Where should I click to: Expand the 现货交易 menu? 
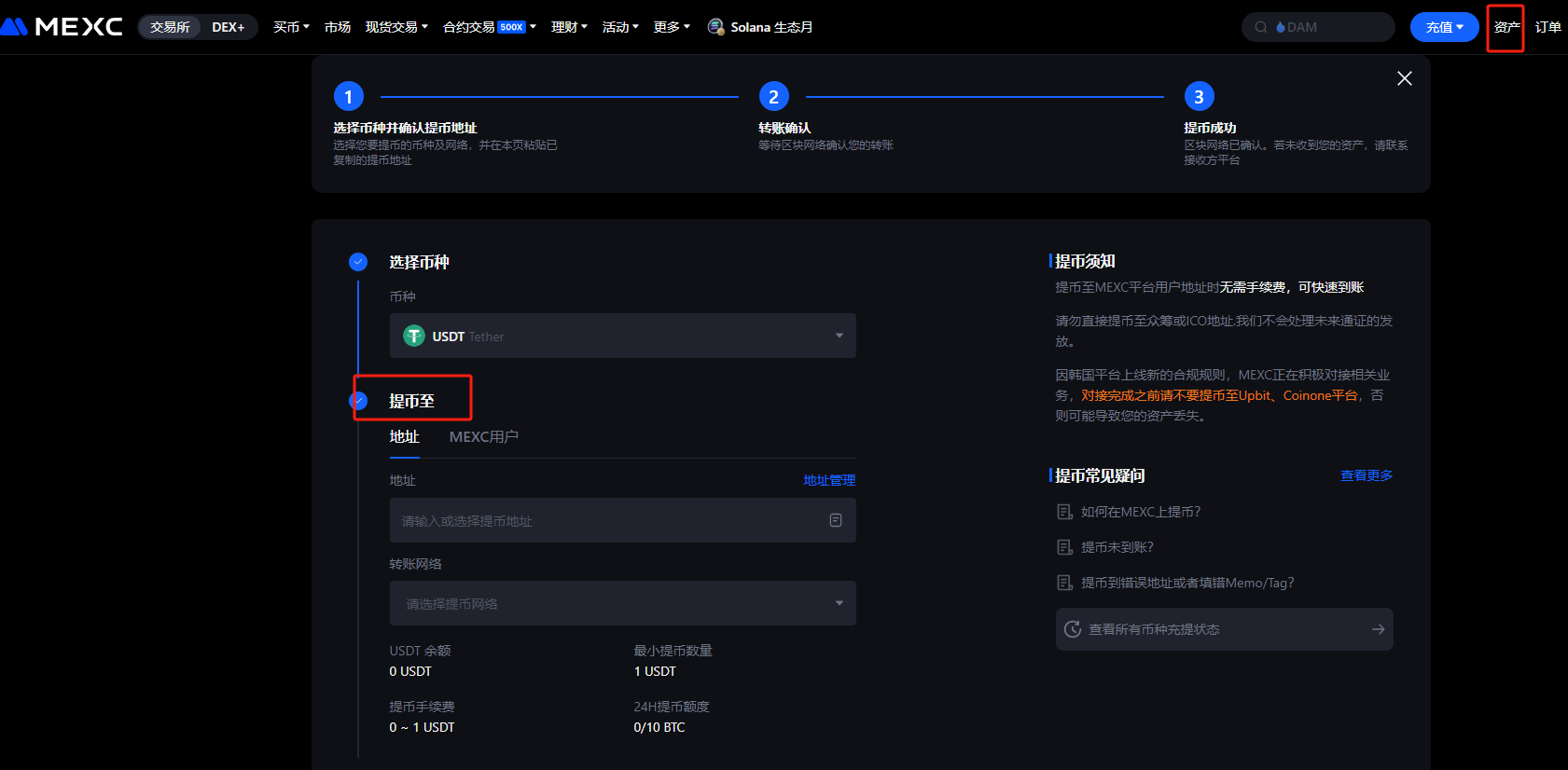click(x=396, y=27)
